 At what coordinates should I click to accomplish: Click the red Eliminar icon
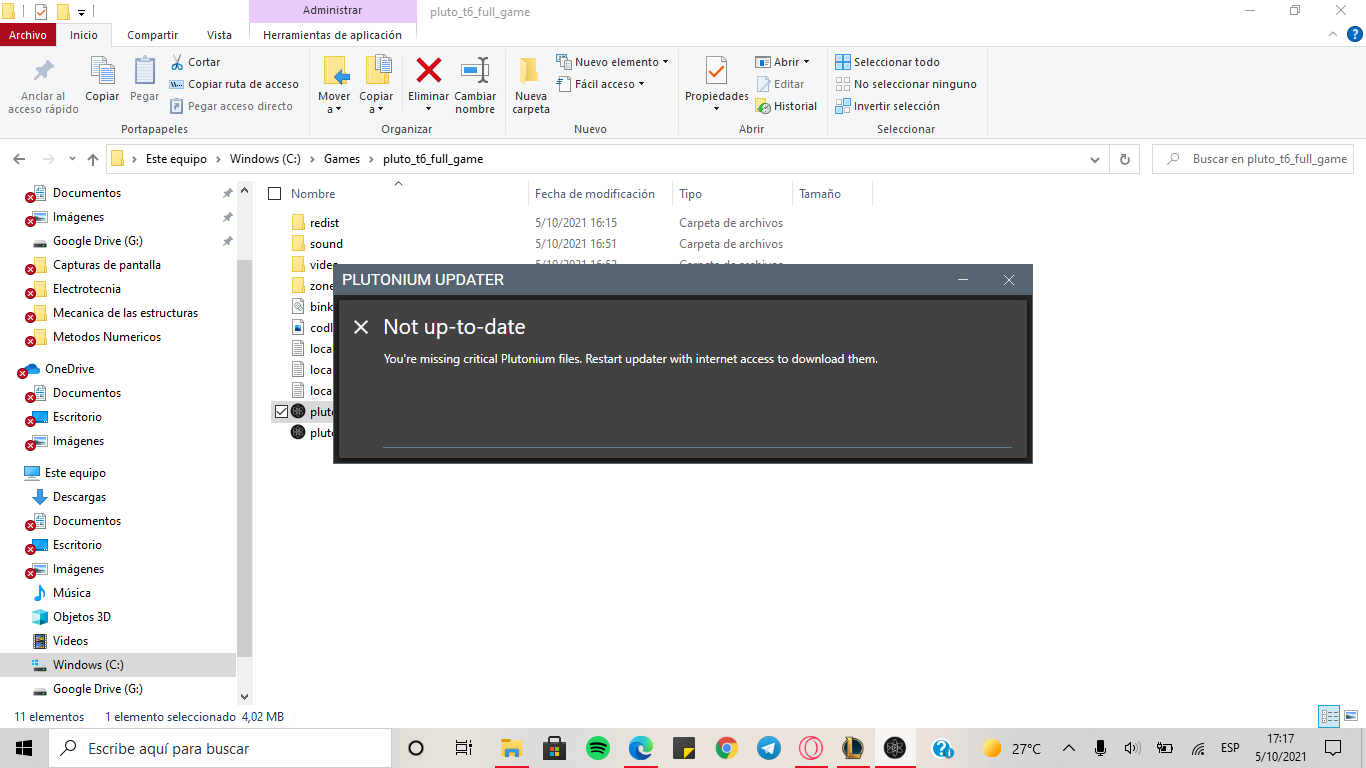pyautogui.click(x=429, y=71)
